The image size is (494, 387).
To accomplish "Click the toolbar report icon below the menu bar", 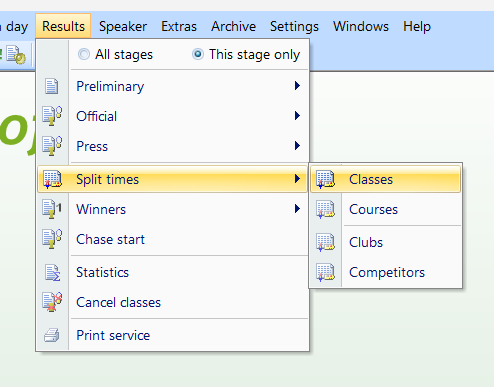I will pyautogui.click(x=16, y=55).
